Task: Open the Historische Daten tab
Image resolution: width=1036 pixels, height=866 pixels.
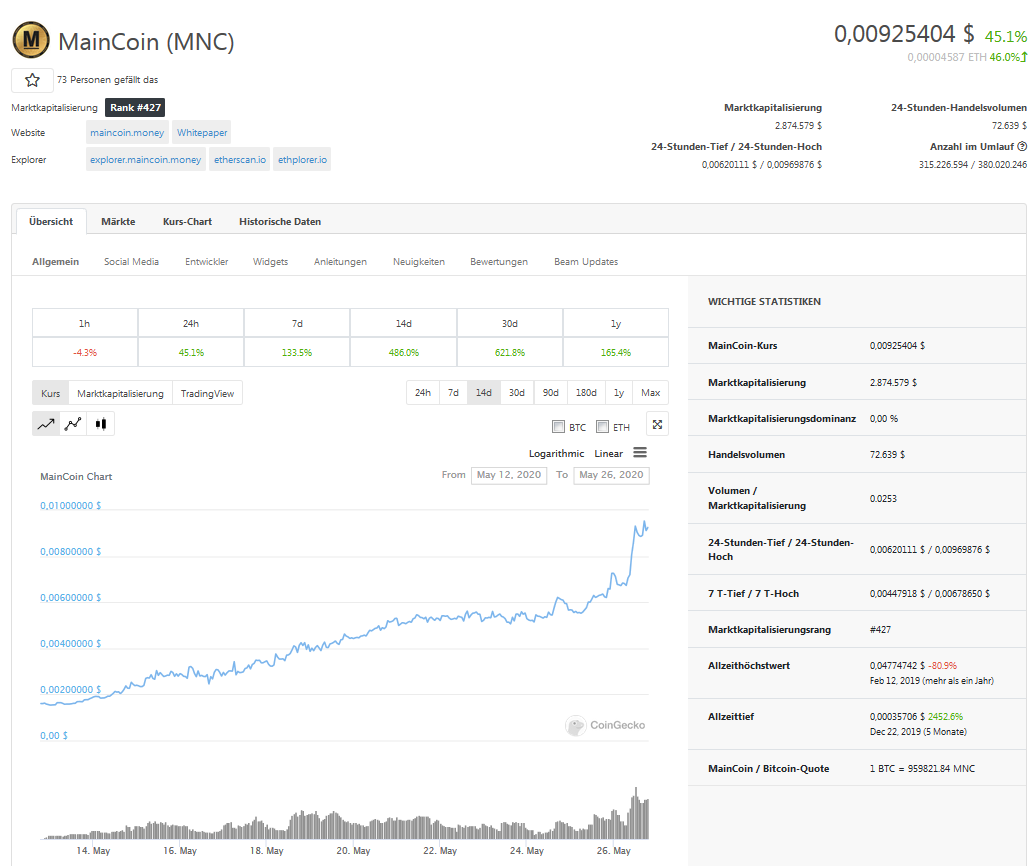Action: [x=280, y=221]
